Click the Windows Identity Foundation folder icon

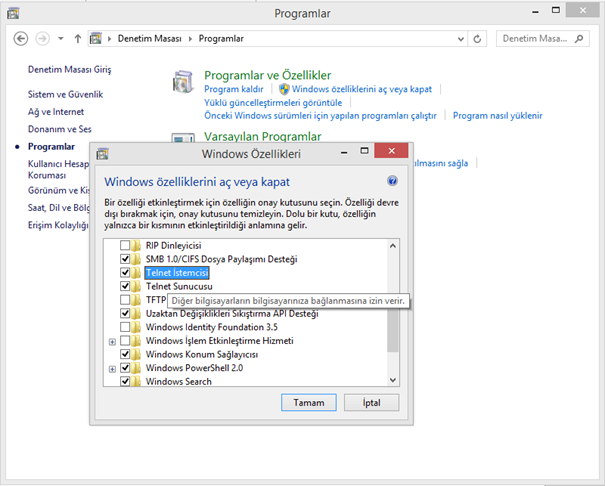135,327
